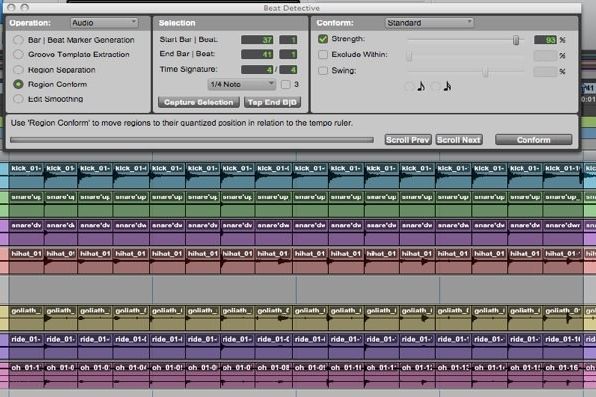This screenshot has width=596, height=397.
Task: Click the Capture Selection button
Action: 199,102
